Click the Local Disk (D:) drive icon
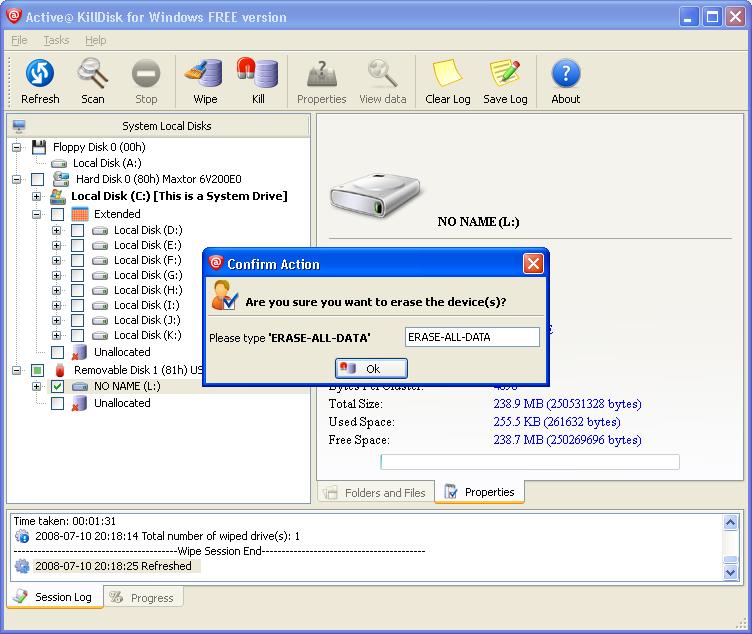Viewport: 752px width, 634px height. 100,231
